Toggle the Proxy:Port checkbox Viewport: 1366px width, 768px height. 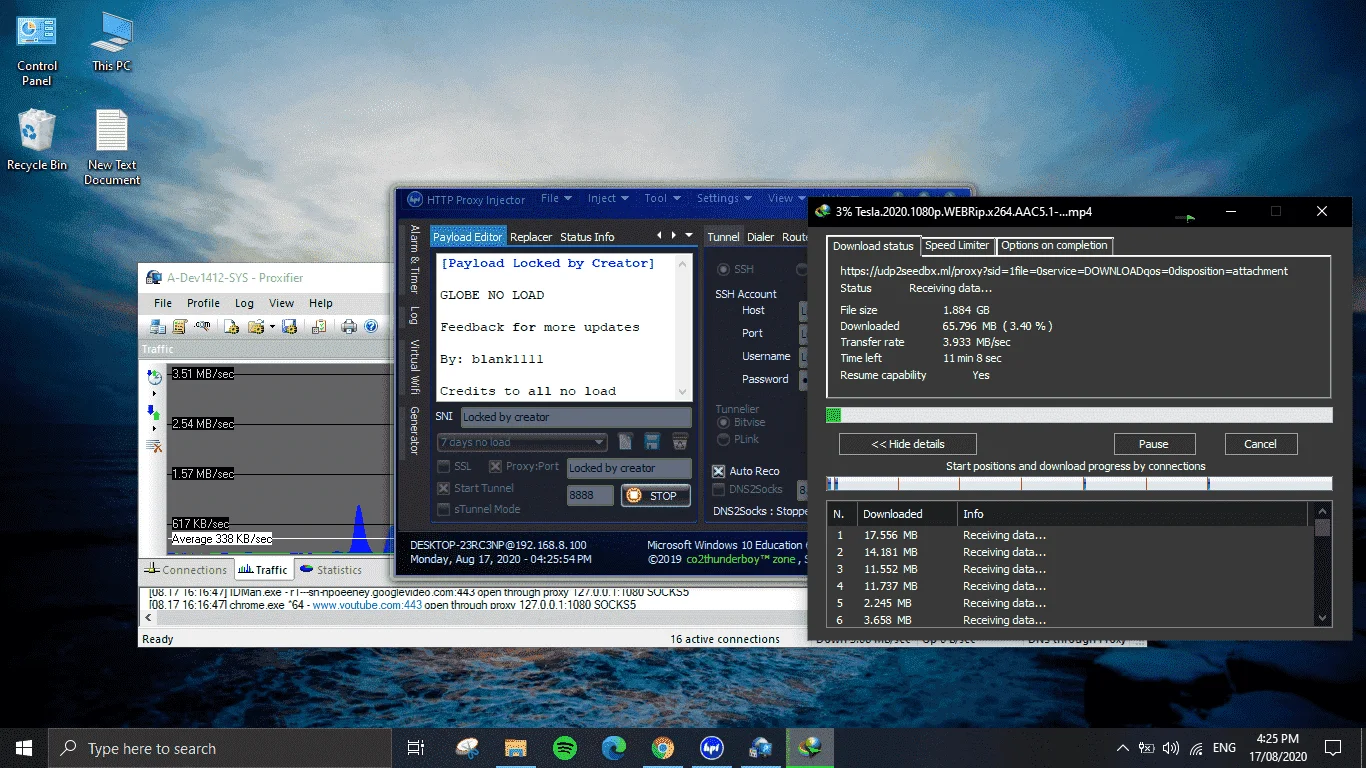coord(495,467)
